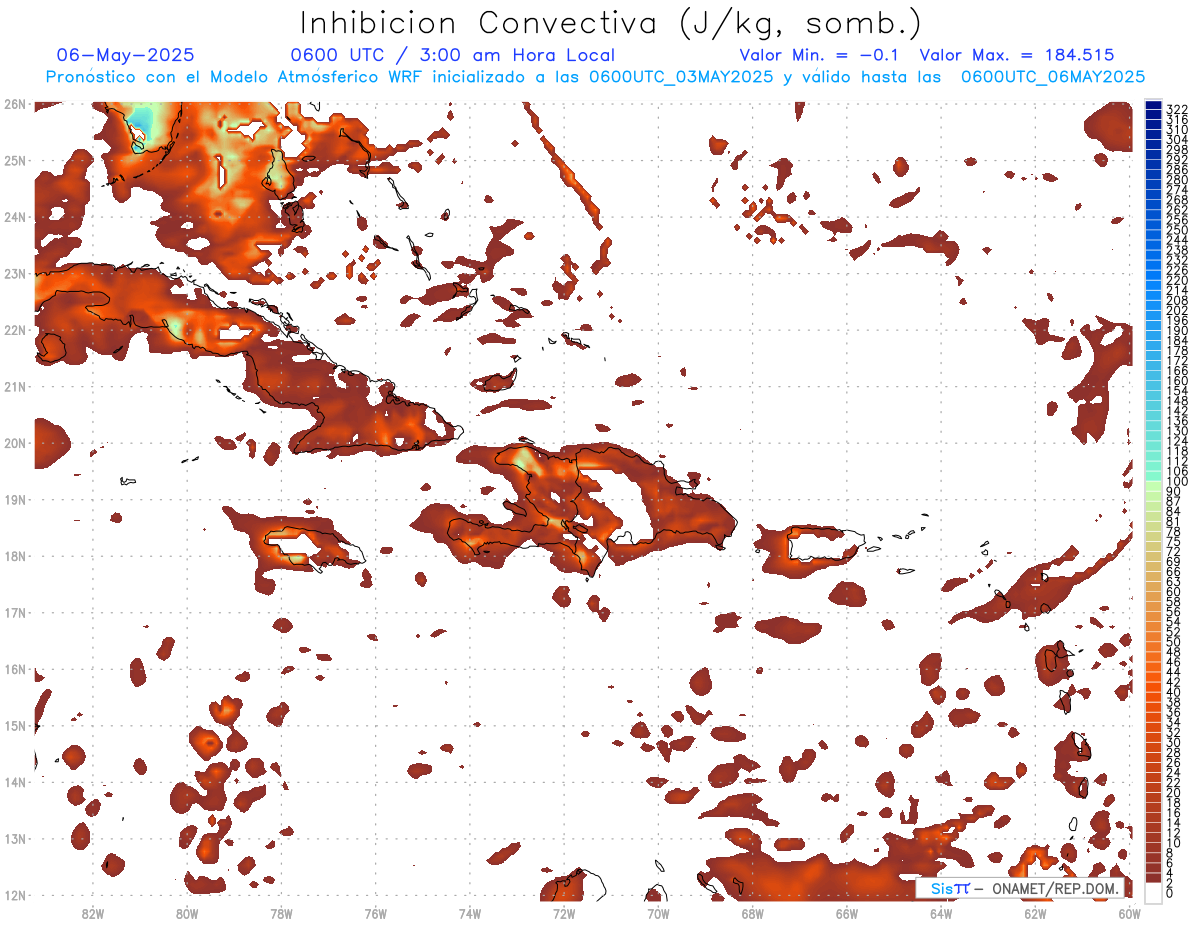Click the '72W' longitude label
The width and height of the screenshot is (1200, 927).
coord(564,913)
